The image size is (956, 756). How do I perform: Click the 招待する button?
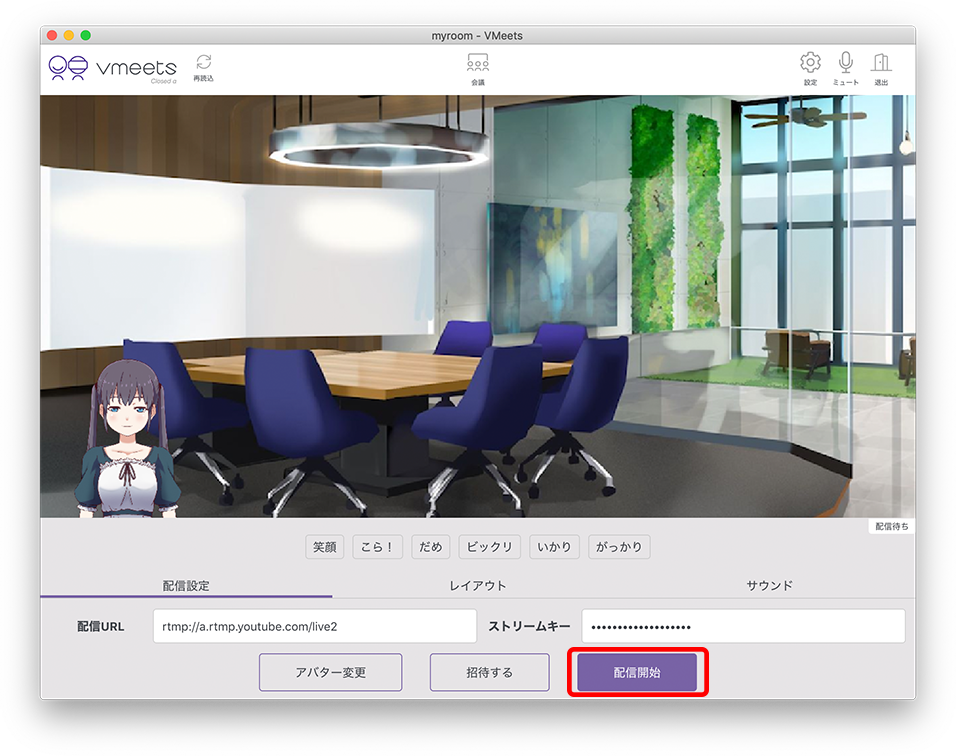(x=489, y=672)
